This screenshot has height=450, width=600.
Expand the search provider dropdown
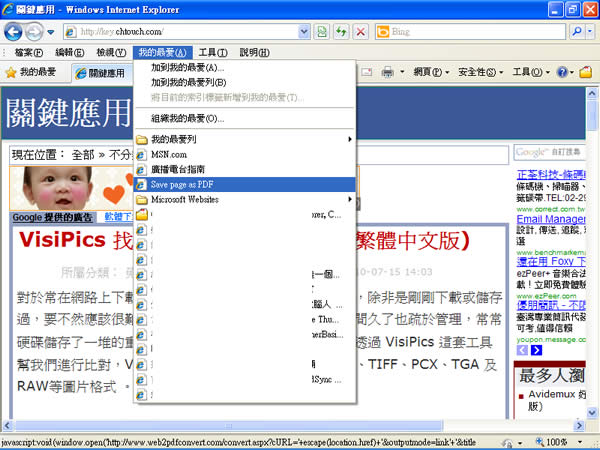(x=590, y=32)
